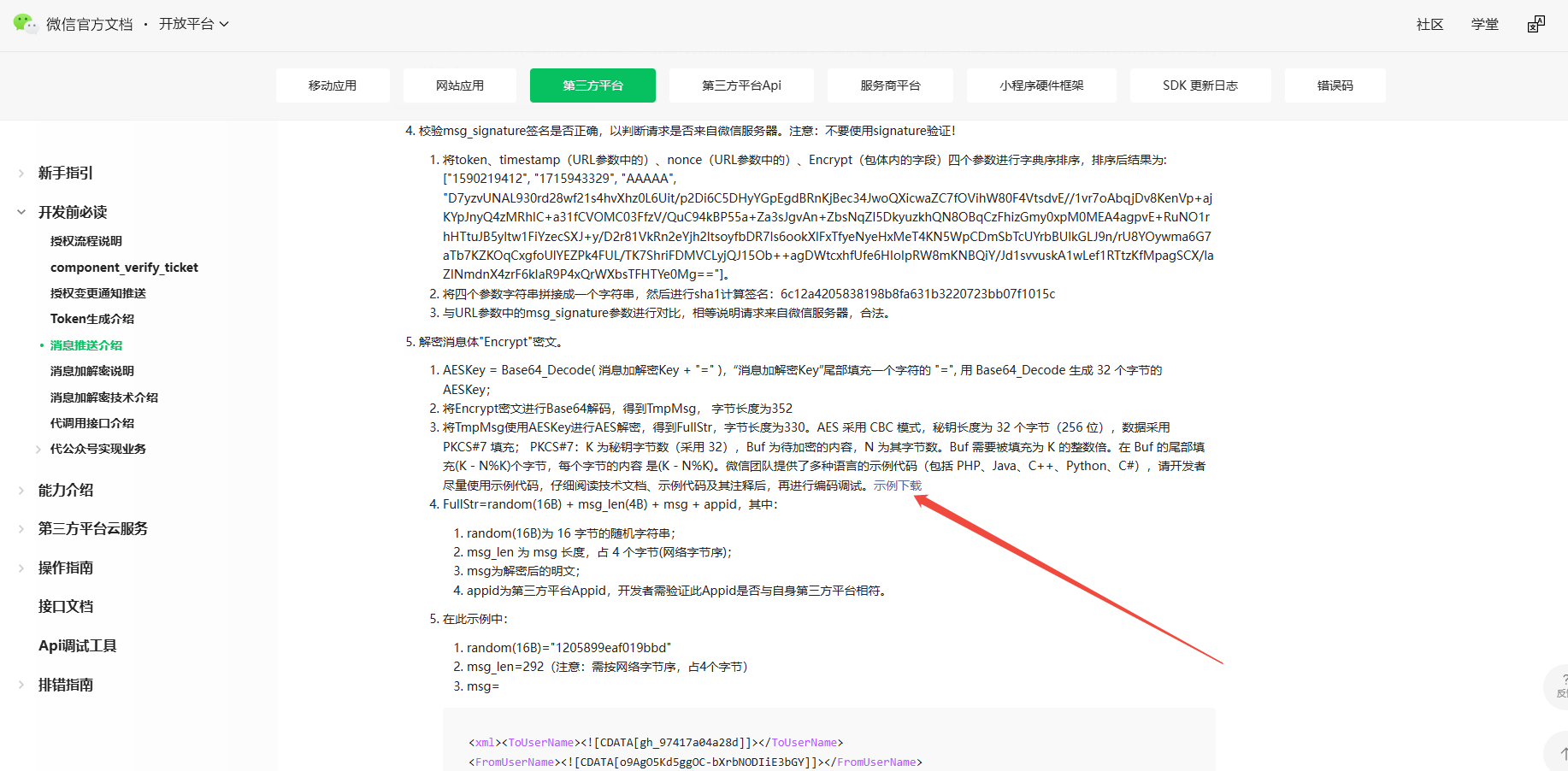Screen dimensions: 1568x771
Task: Expand the 代公众号实现业务 sub-item
Action: tap(38, 449)
